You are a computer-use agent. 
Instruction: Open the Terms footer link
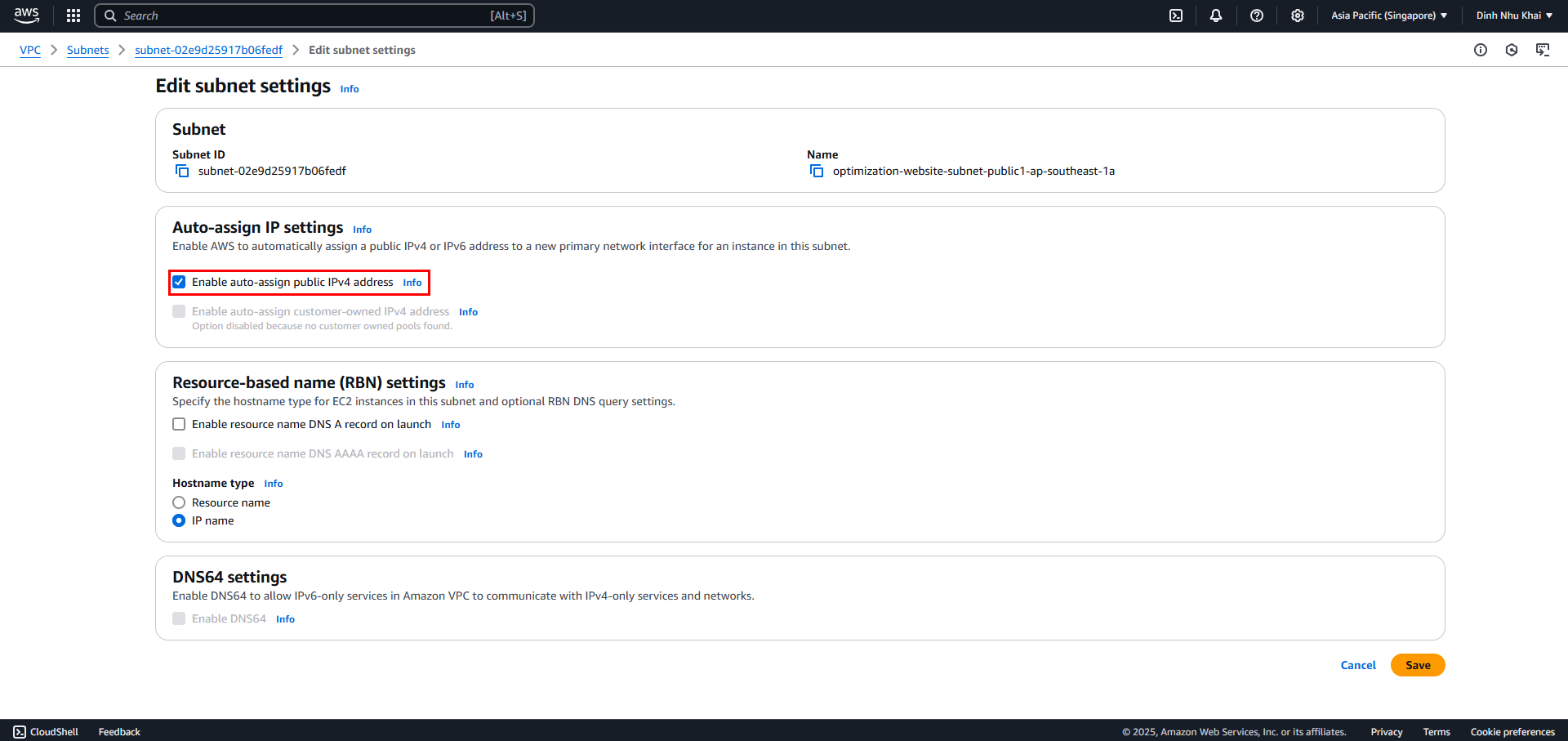tap(1437, 732)
